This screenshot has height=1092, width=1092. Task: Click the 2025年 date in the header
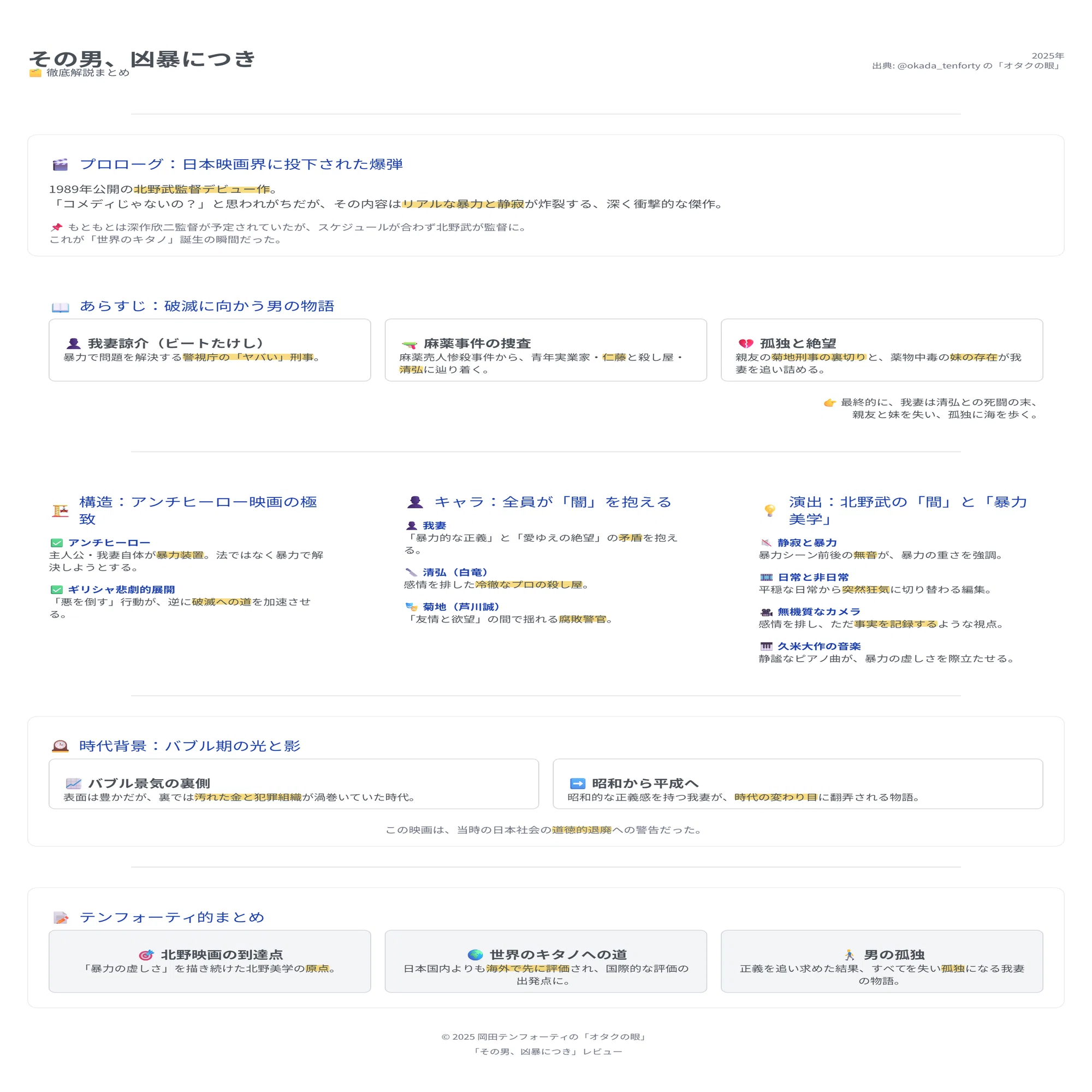(1048, 56)
